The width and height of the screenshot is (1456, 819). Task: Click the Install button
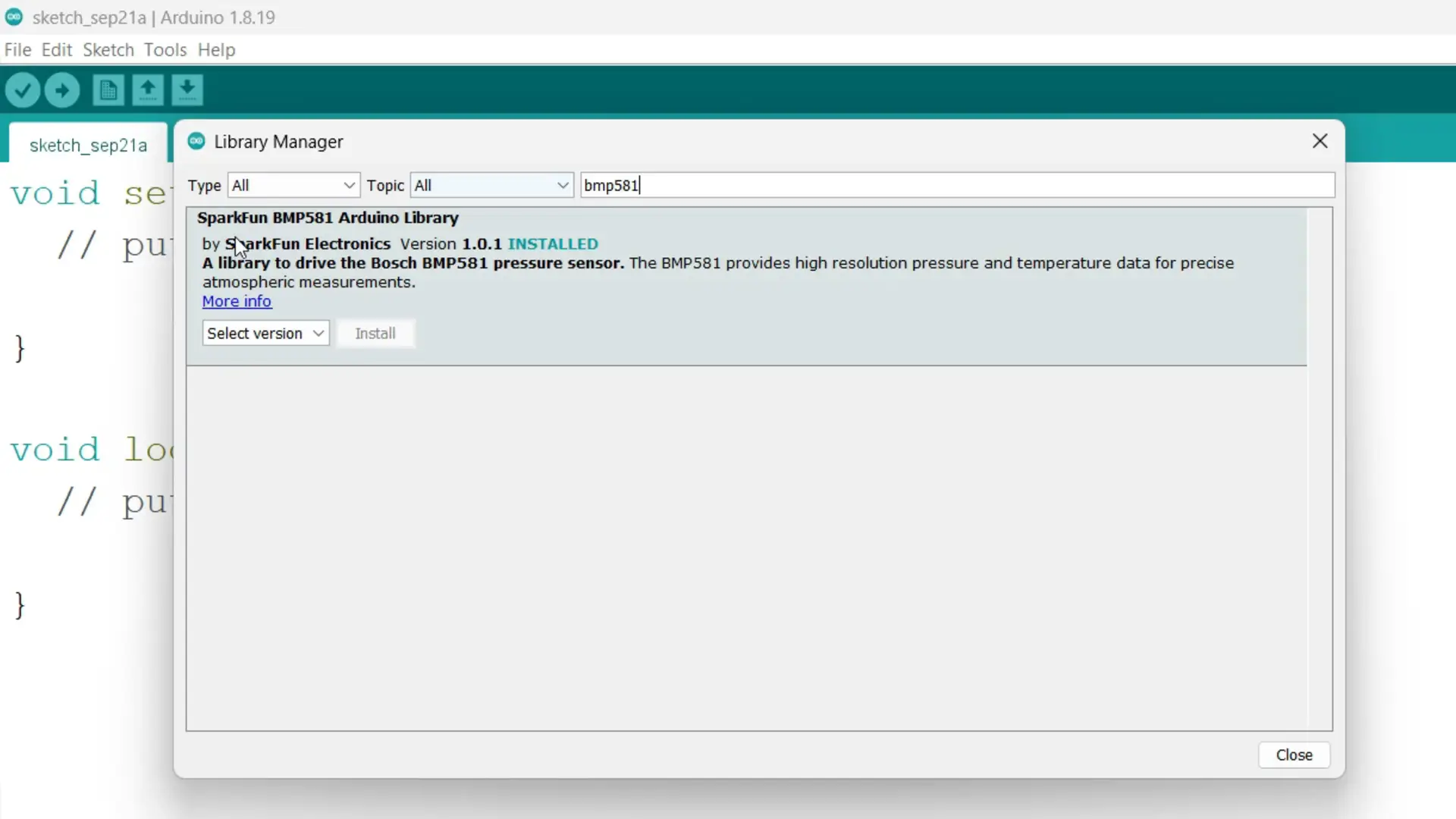point(375,333)
